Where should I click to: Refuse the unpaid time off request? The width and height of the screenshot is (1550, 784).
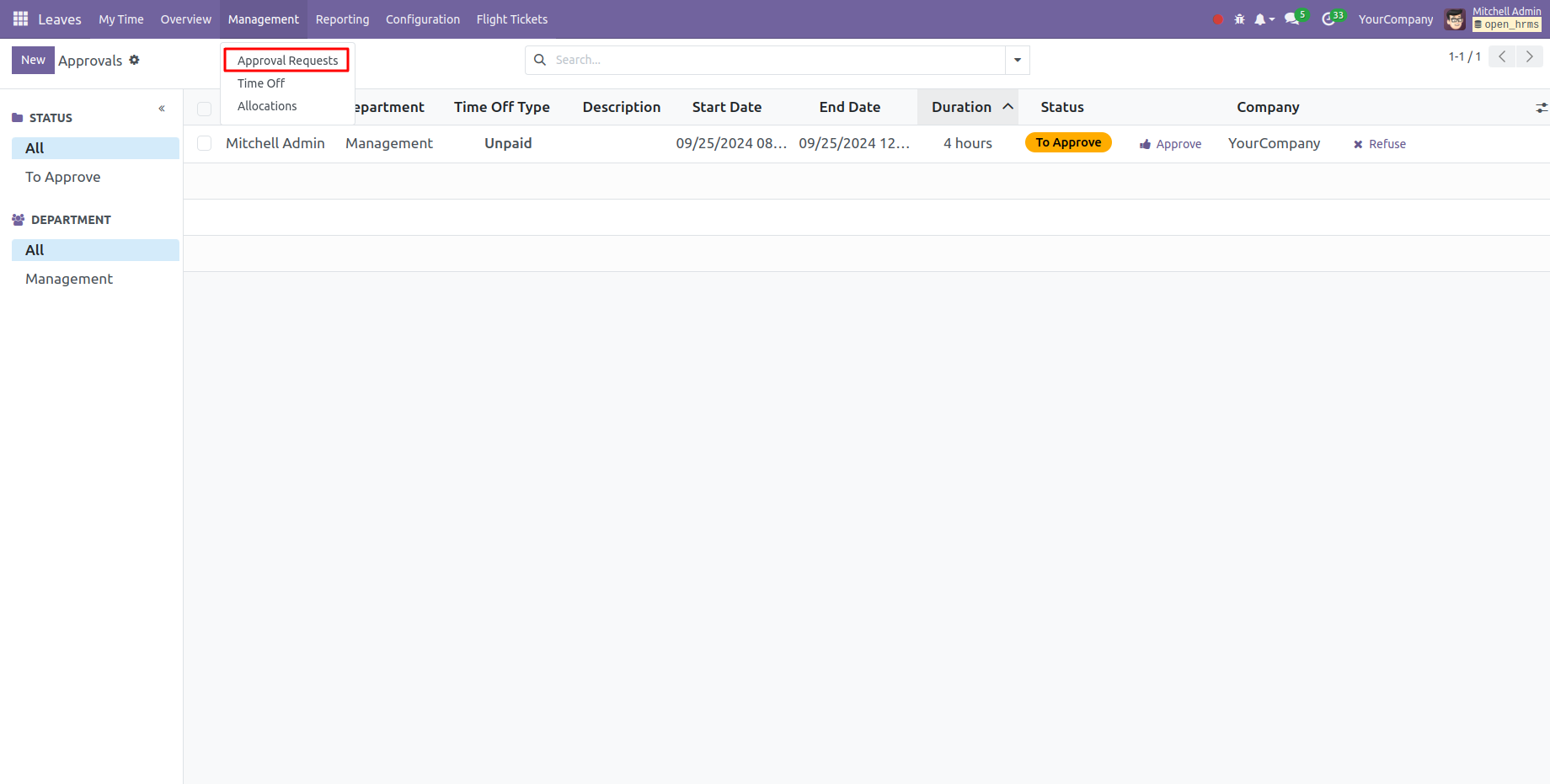point(1379,144)
